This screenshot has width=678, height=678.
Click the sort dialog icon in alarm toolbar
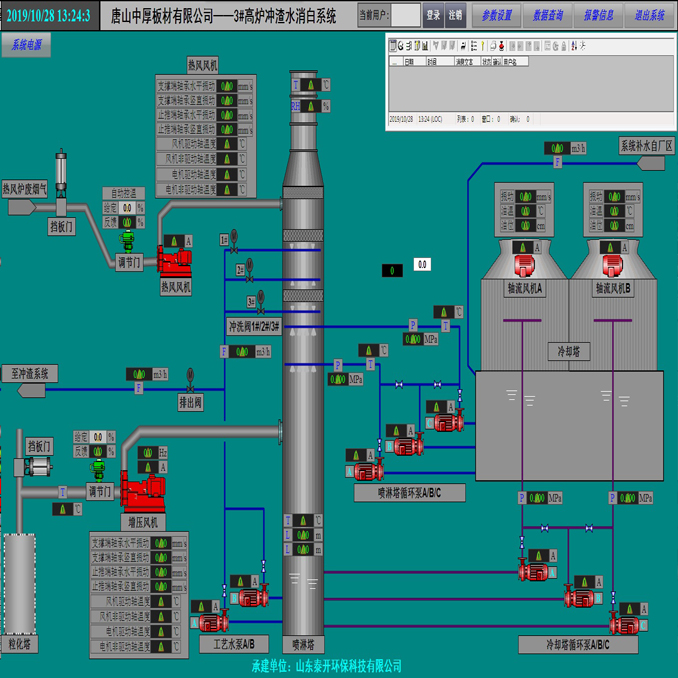click(574, 46)
